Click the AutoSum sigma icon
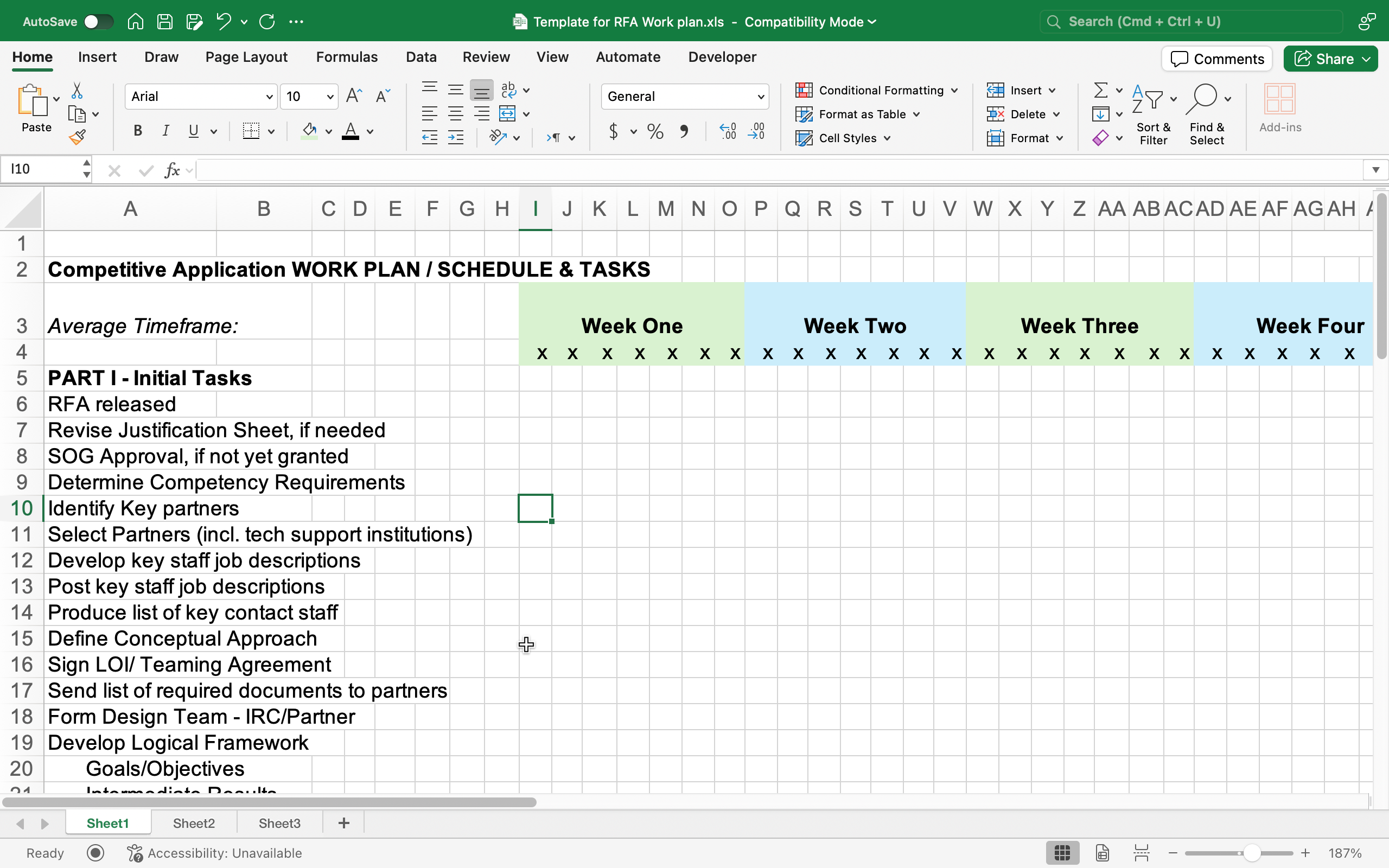This screenshot has height=868, width=1389. click(1100, 90)
